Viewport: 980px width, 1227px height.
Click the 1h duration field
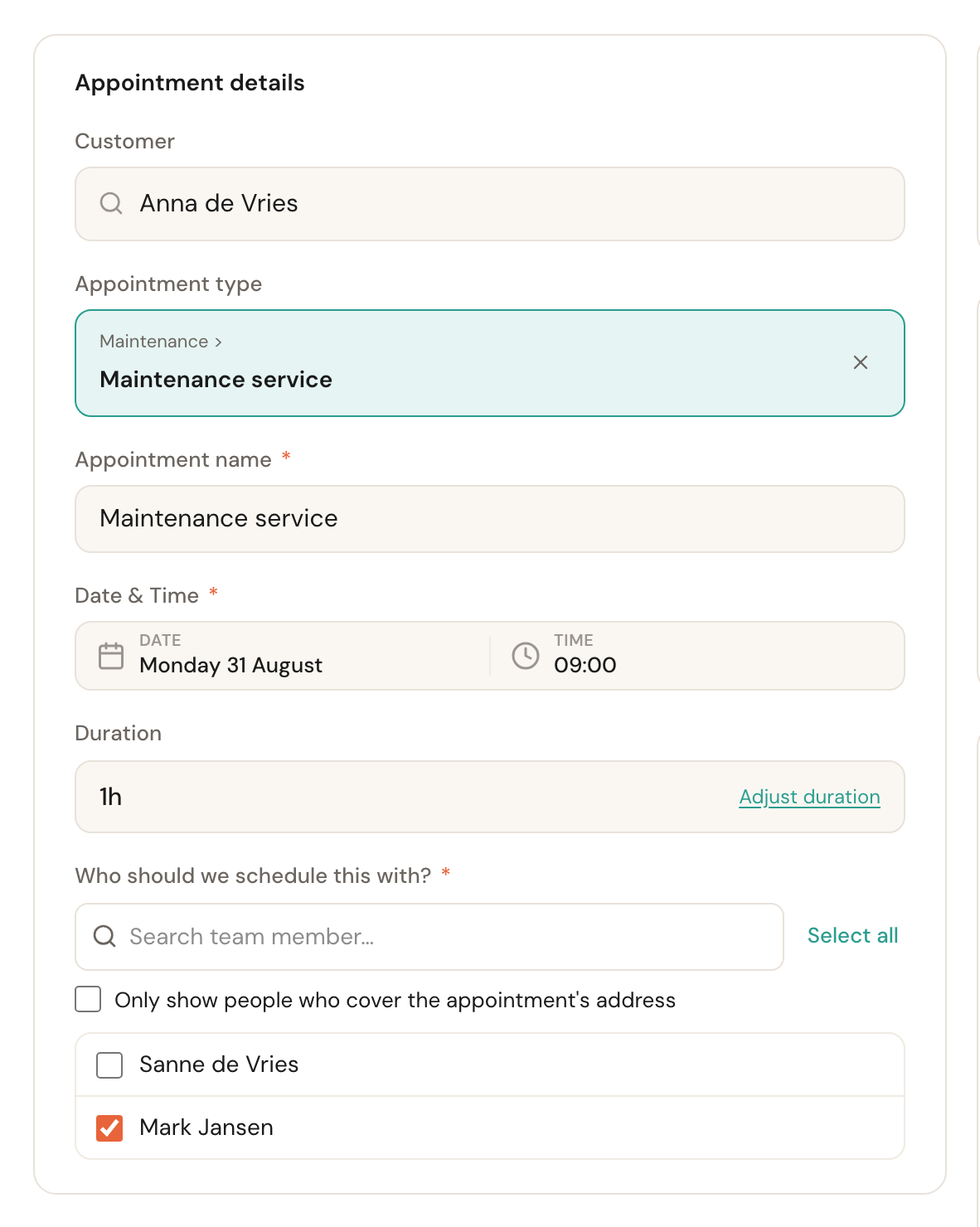point(490,797)
